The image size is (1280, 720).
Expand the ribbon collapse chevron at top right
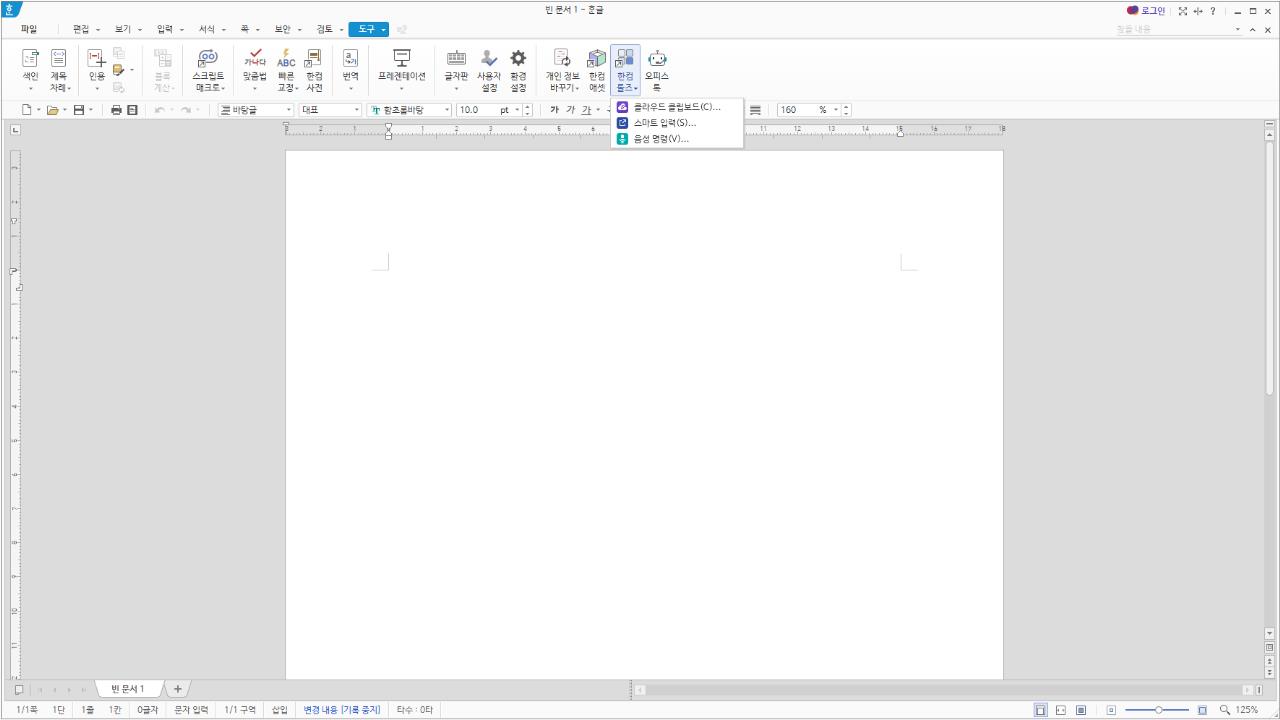[1253, 30]
